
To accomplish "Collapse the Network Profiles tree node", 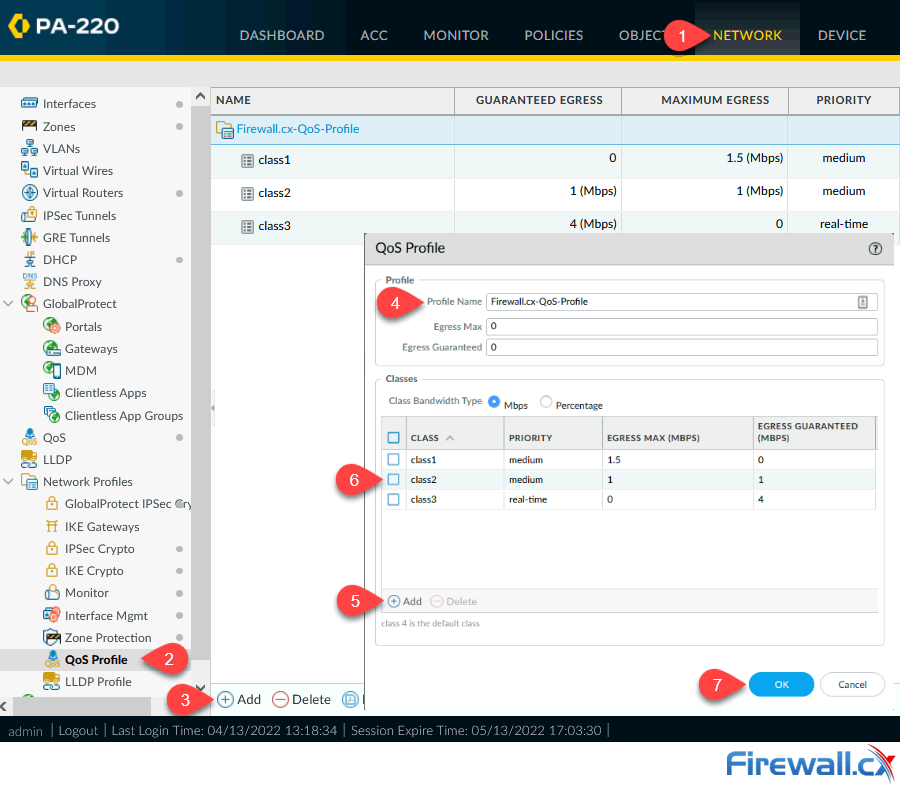I will 8,481.
